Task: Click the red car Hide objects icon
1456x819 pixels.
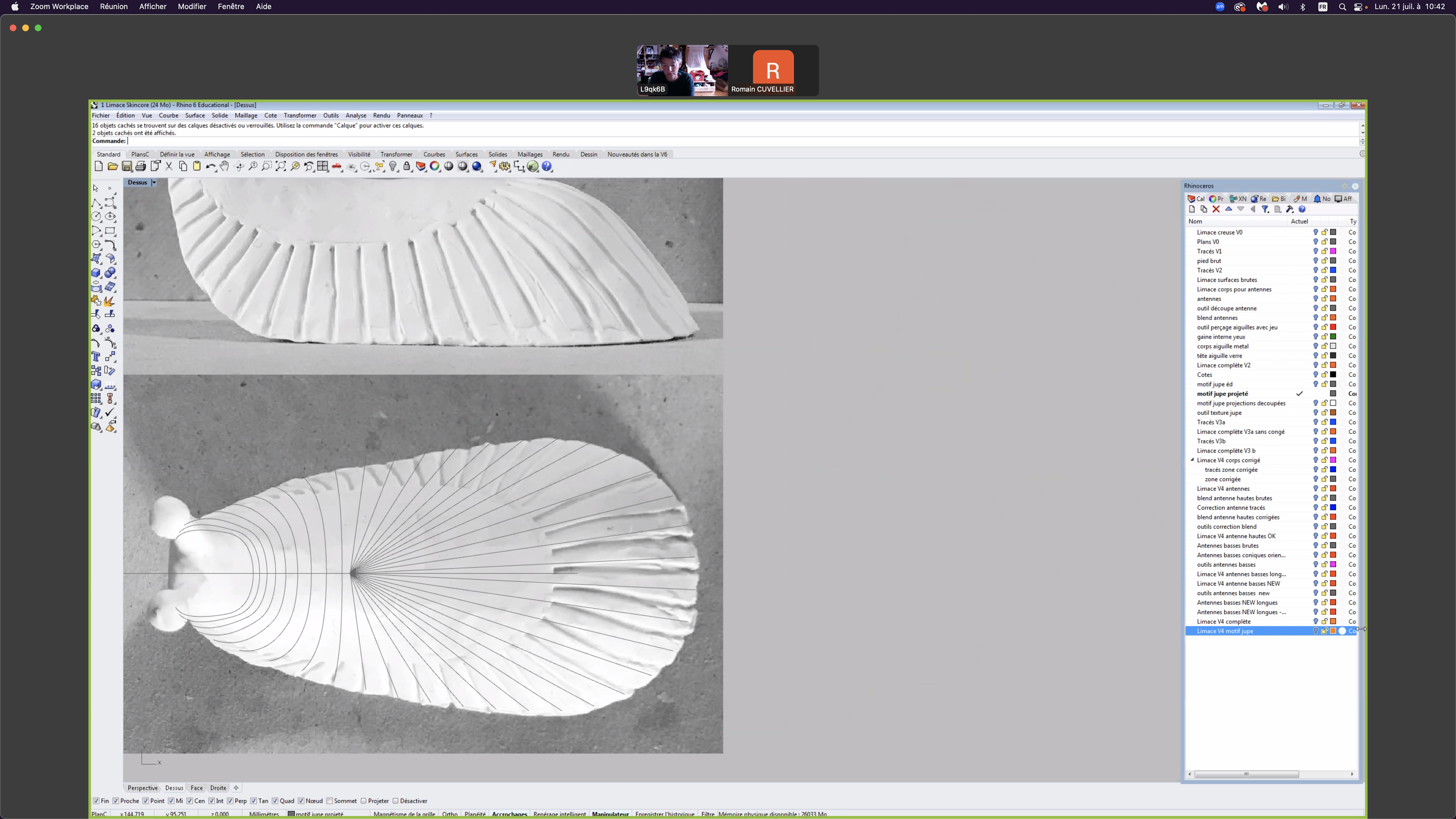Action: coord(337,166)
